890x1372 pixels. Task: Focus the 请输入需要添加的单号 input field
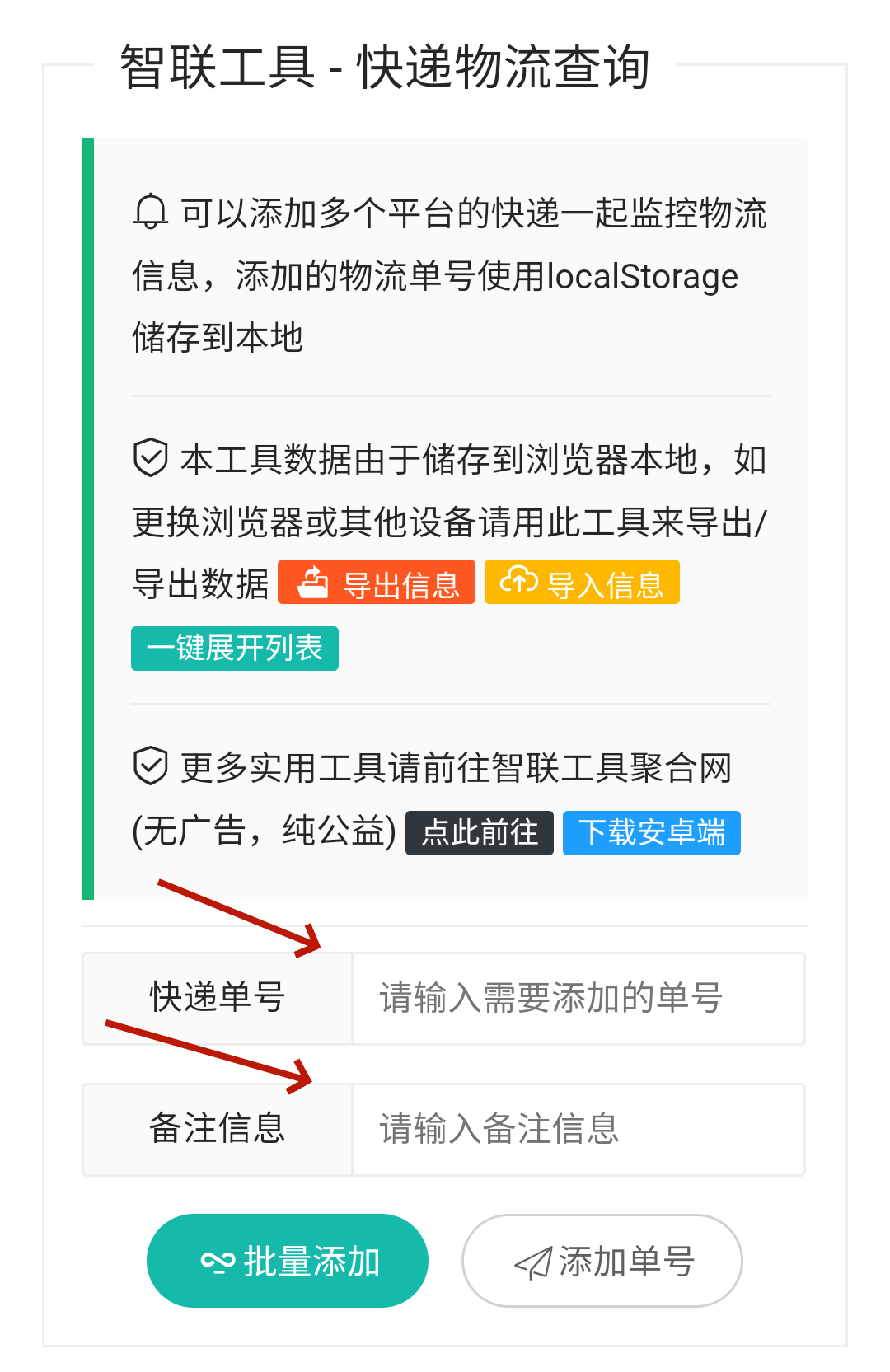[577, 999]
